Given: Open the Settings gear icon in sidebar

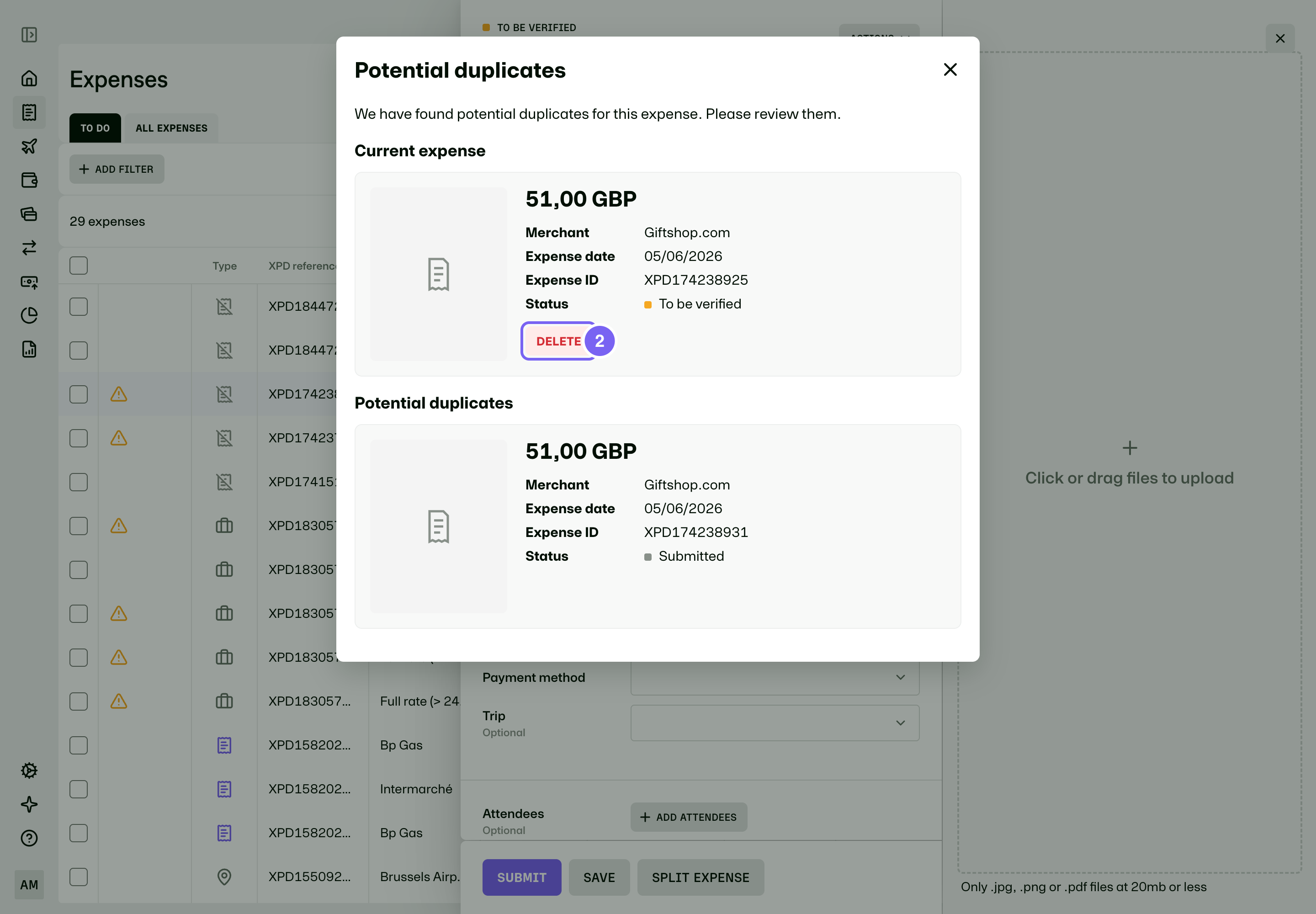Looking at the screenshot, I should tap(29, 770).
